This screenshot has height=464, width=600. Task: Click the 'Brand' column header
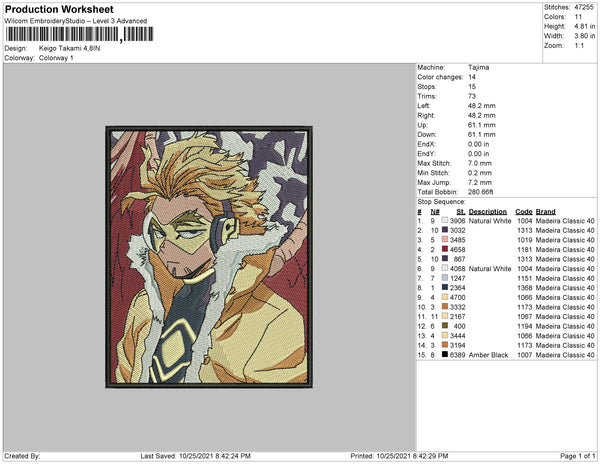point(546,212)
